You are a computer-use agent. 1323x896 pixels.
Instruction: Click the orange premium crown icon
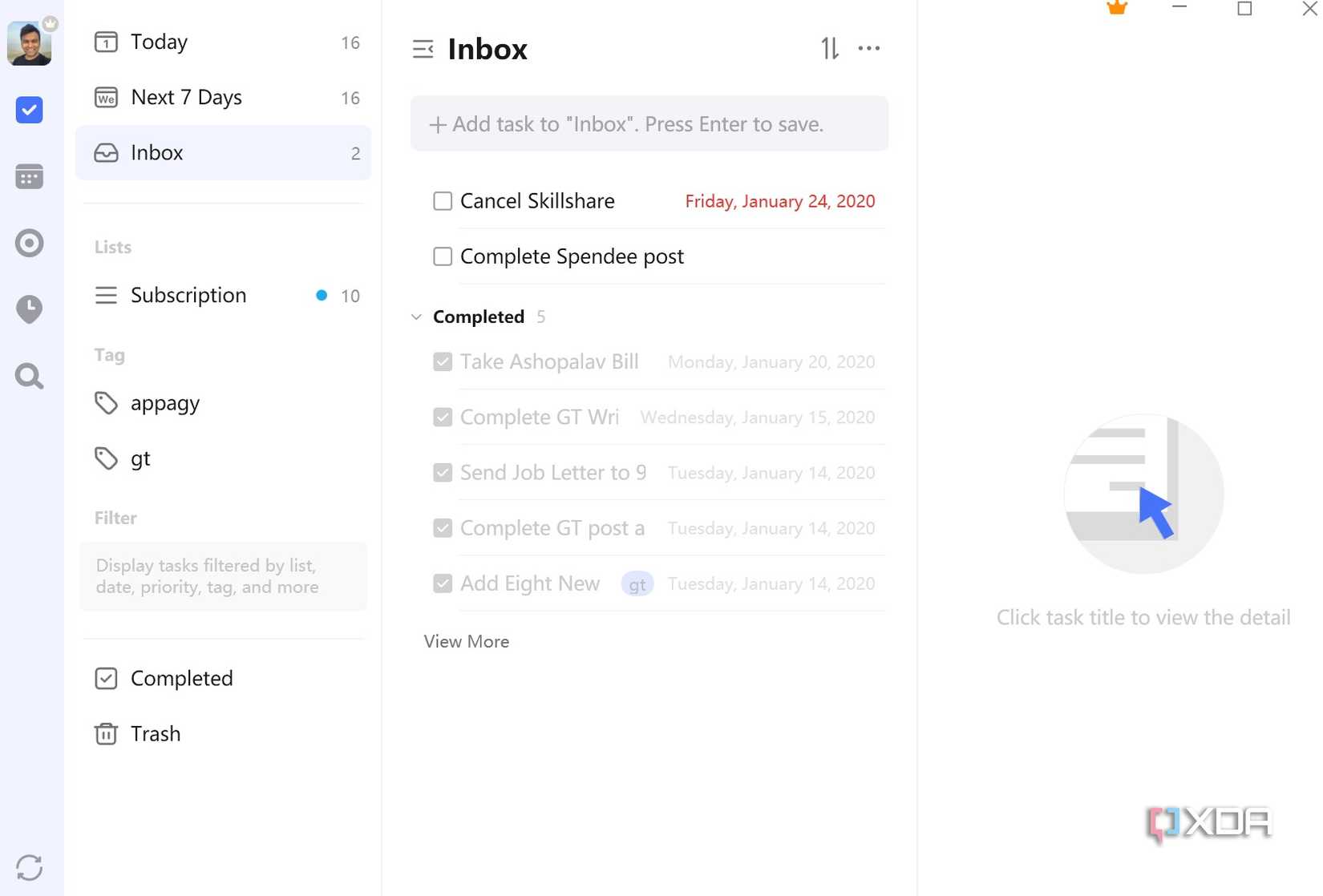coord(1117,8)
